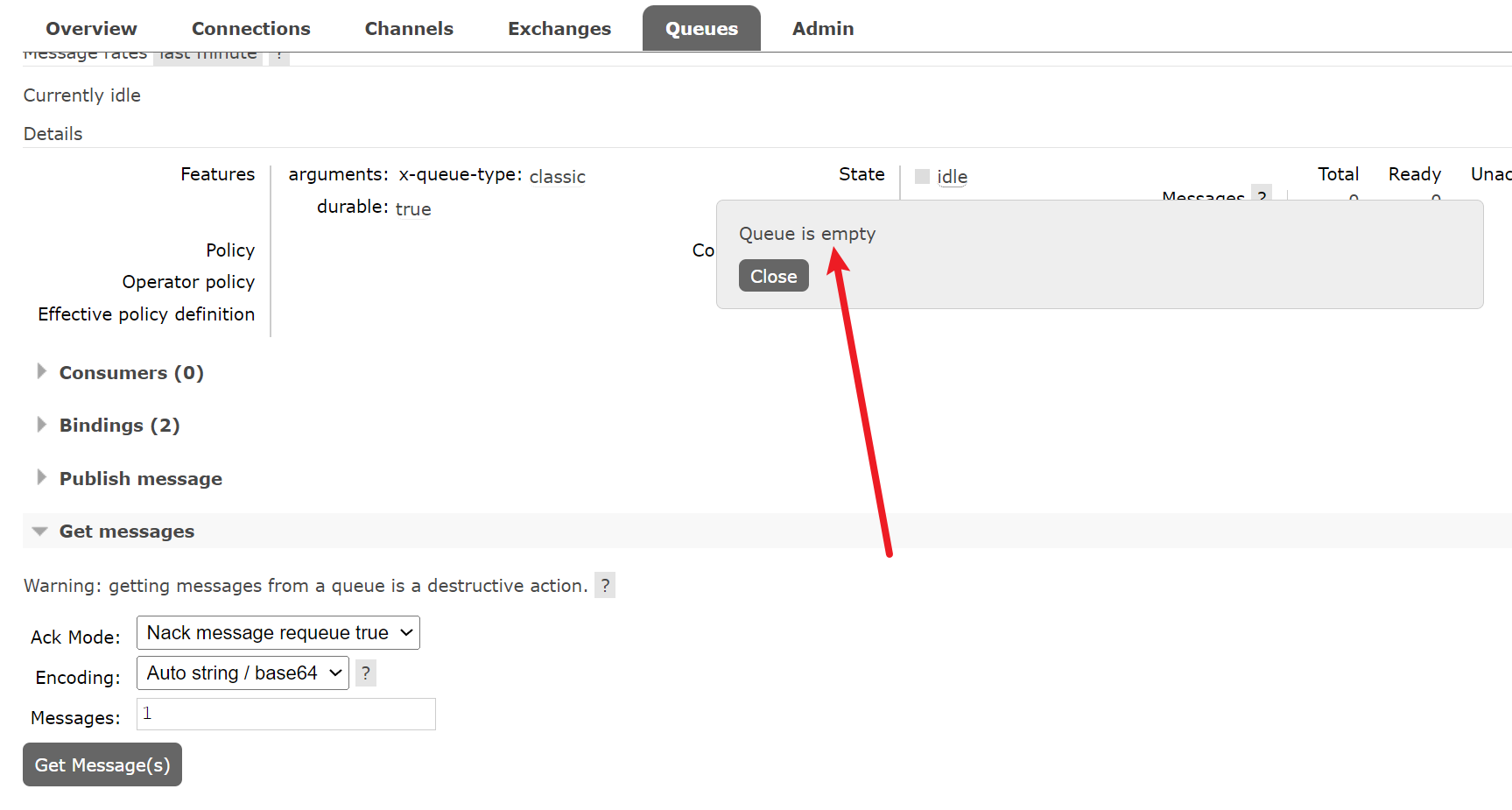Expand the Consumers (0) section
Screen dimensions: 1512x810
click(x=130, y=373)
